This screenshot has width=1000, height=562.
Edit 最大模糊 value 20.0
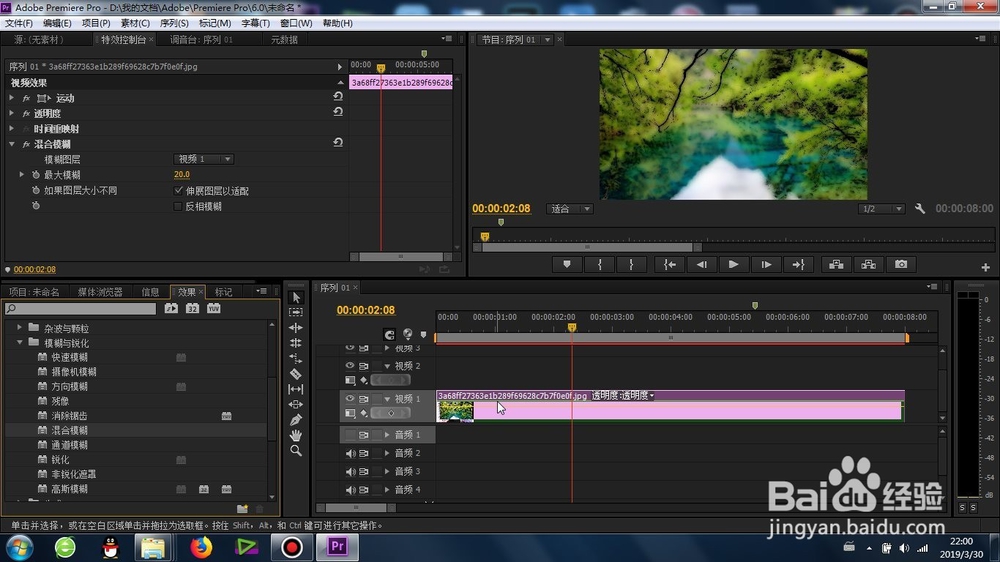tap(182, 174)
